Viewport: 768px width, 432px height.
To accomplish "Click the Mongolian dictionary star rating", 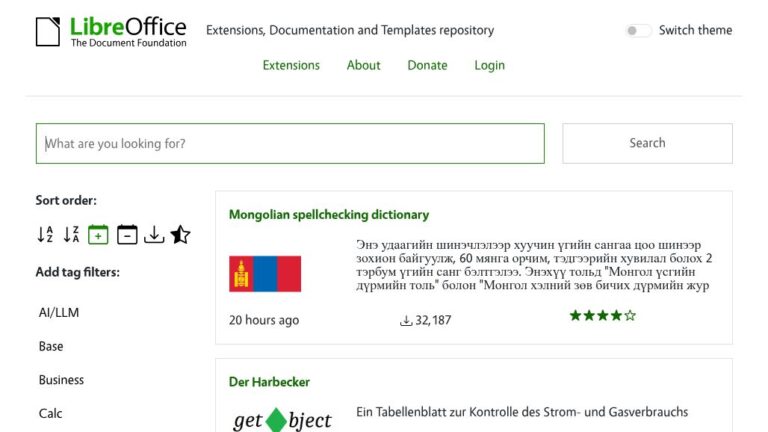I will pyautogui.click(x=602, y=315).
